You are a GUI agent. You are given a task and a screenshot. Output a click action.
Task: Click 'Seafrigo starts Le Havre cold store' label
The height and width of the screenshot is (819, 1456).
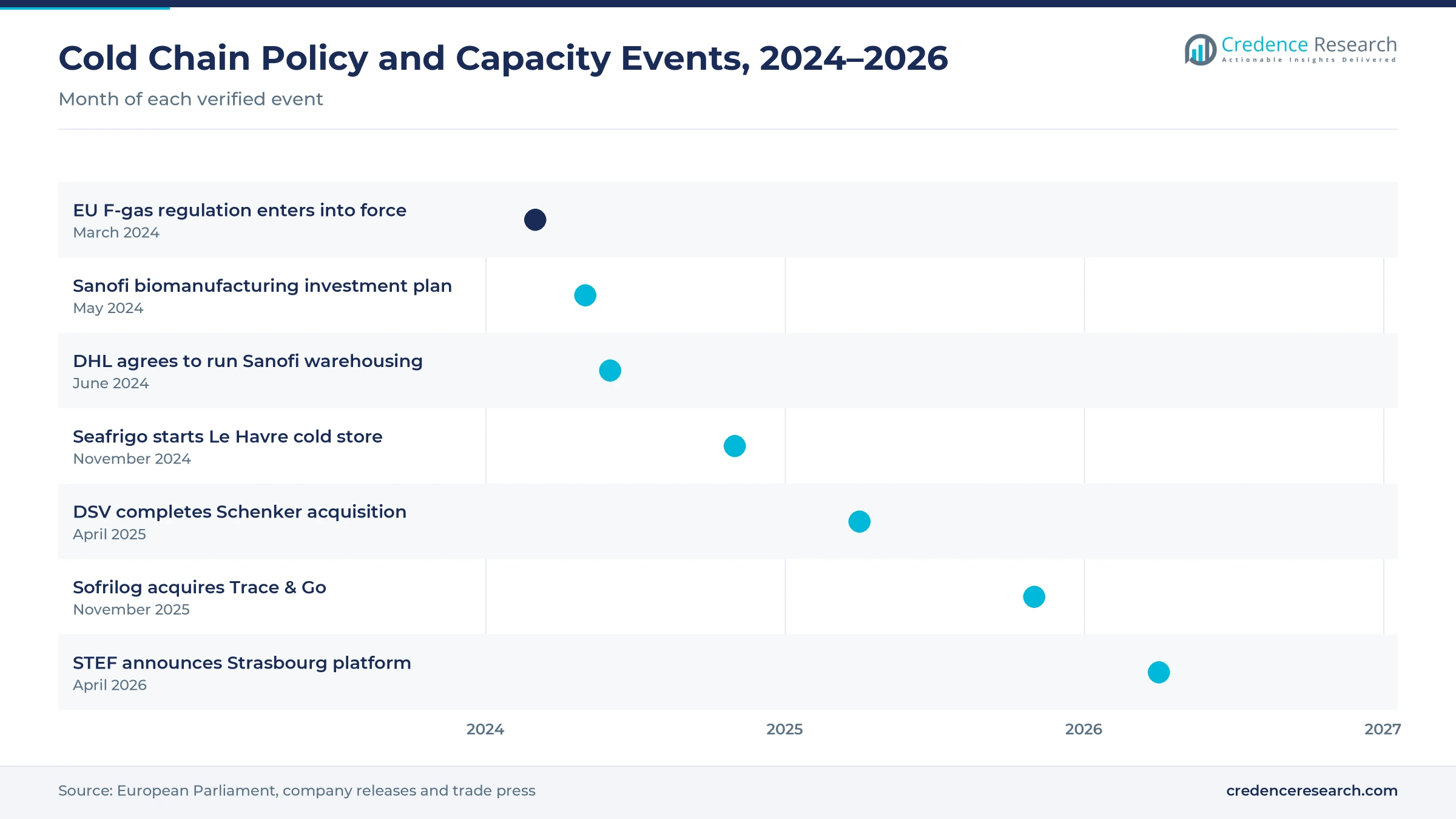coord(227,437)
